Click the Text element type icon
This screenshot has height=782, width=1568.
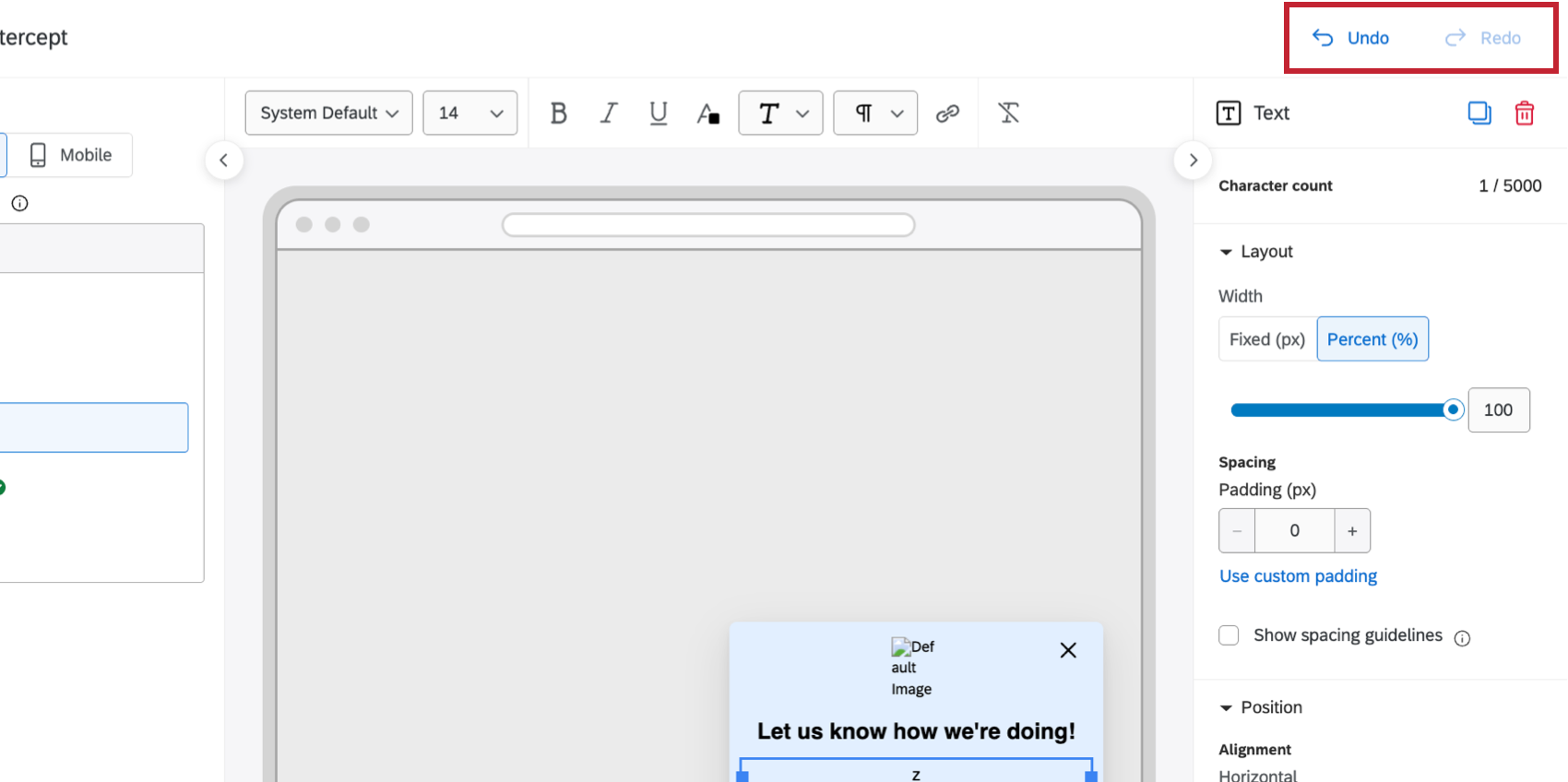pyautogui.click(x=1229, y=113)
